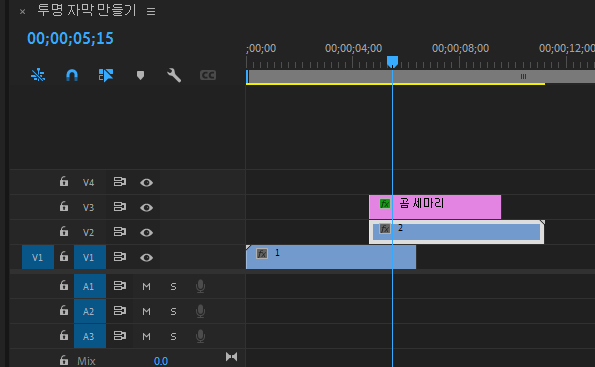
Task: Toggle lock on track V3
Action: 64,207
